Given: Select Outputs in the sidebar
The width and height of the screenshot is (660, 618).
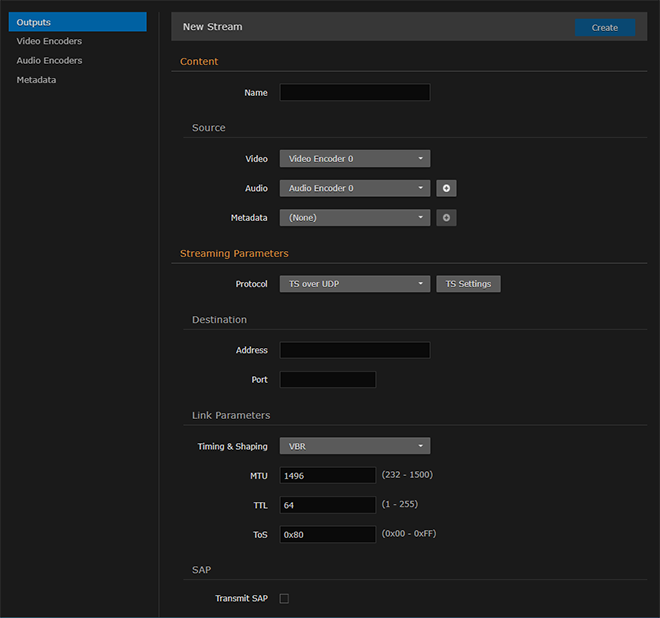Looking at the screenshot, I should 77,22.
